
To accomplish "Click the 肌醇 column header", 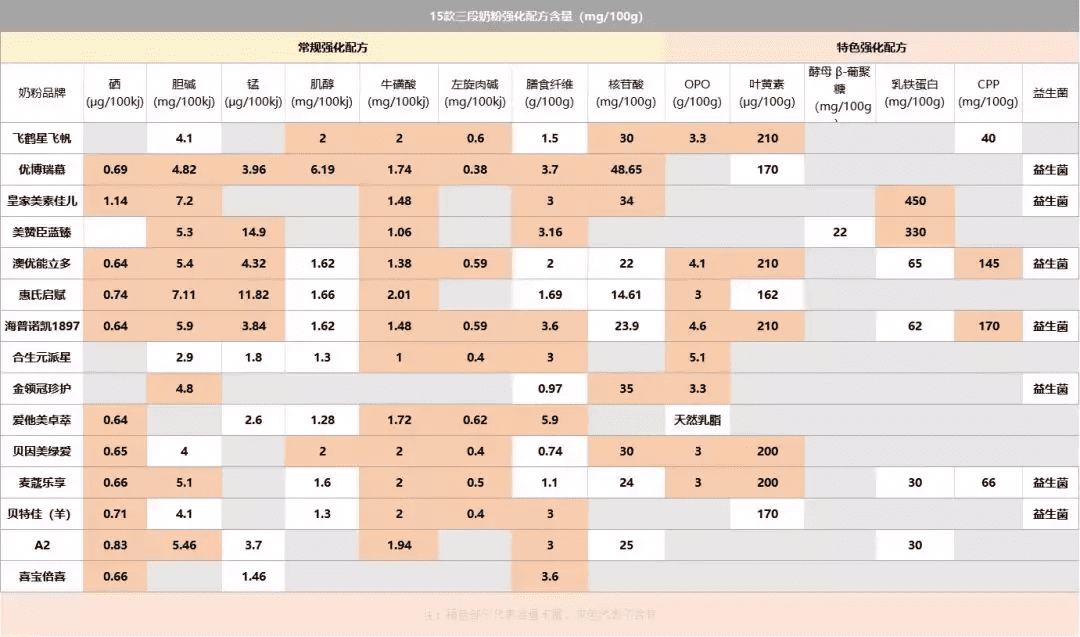I will (x=322, y=93).
